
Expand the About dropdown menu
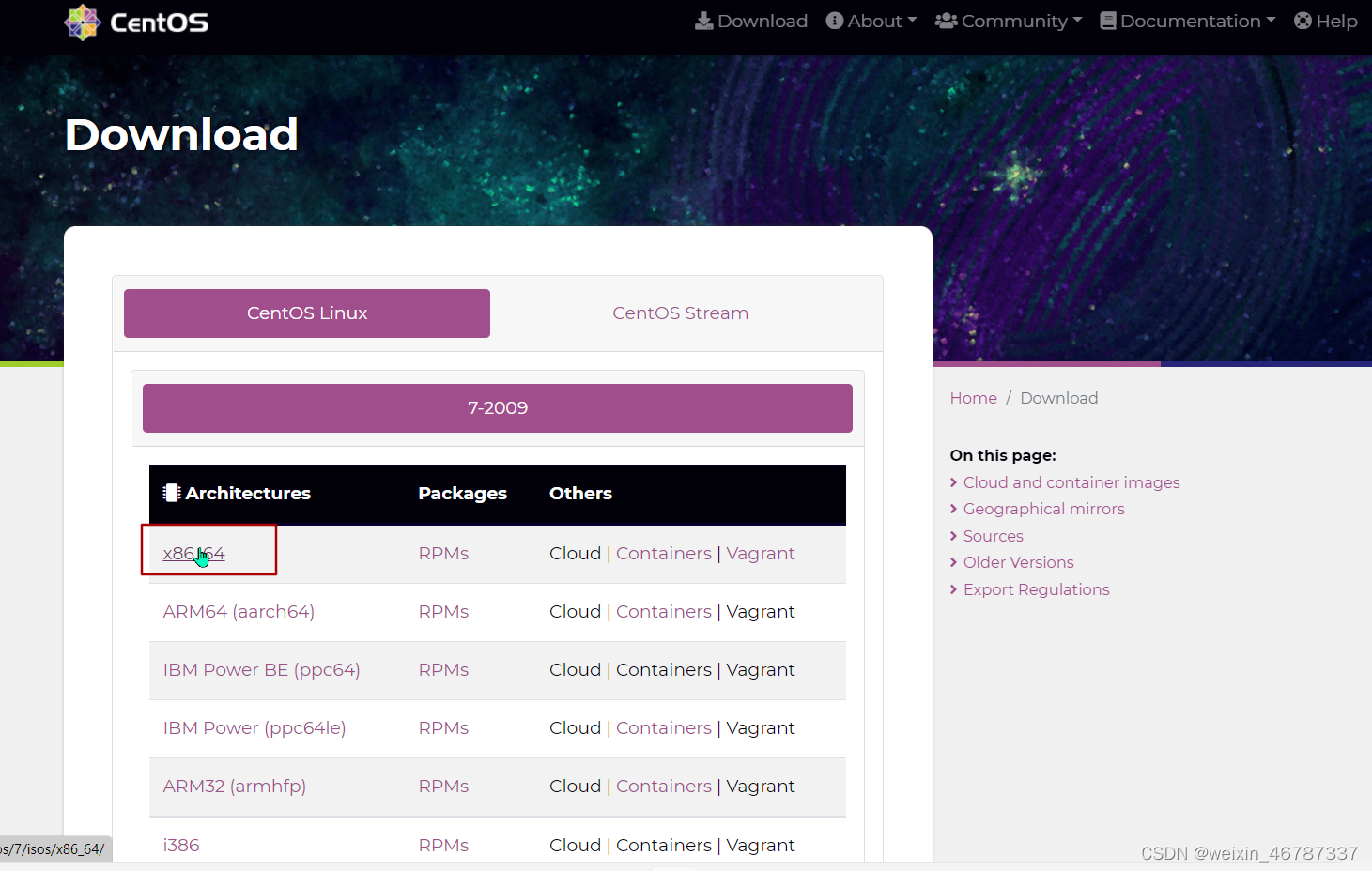point(871,21)
